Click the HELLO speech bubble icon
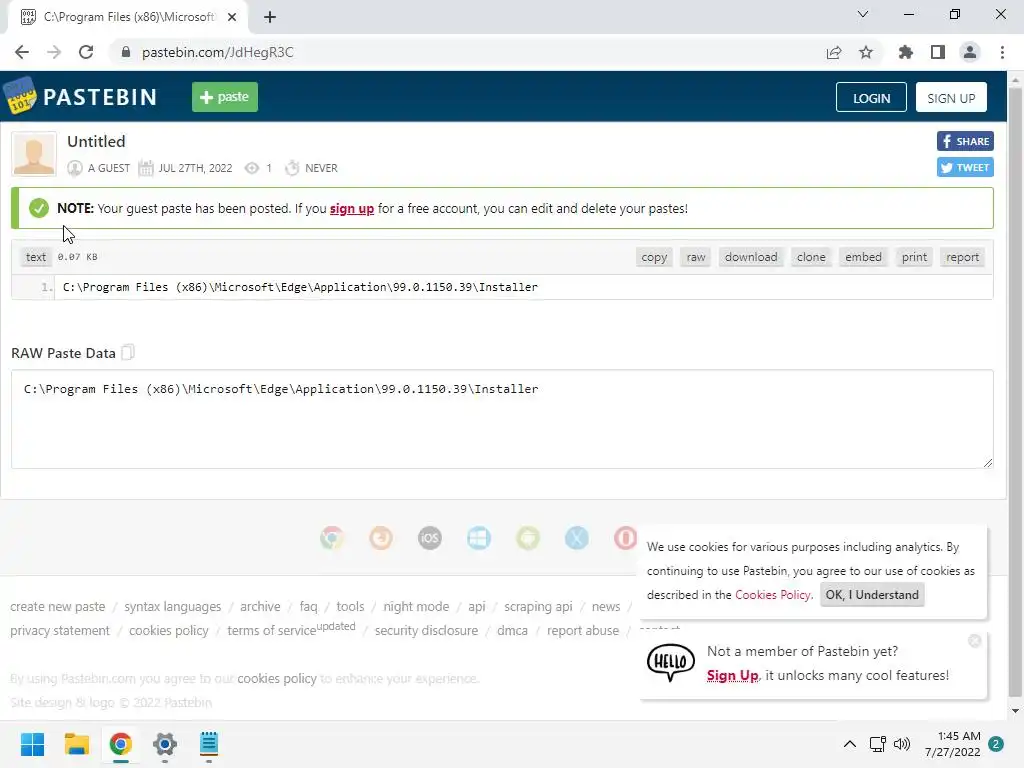1024x768 pixels. click(671, 662)
